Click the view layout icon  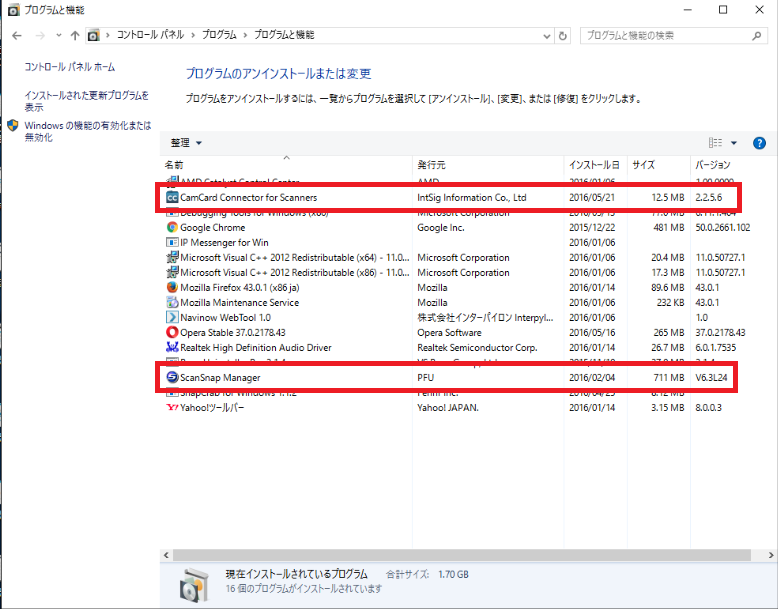(x=715, y=143)
